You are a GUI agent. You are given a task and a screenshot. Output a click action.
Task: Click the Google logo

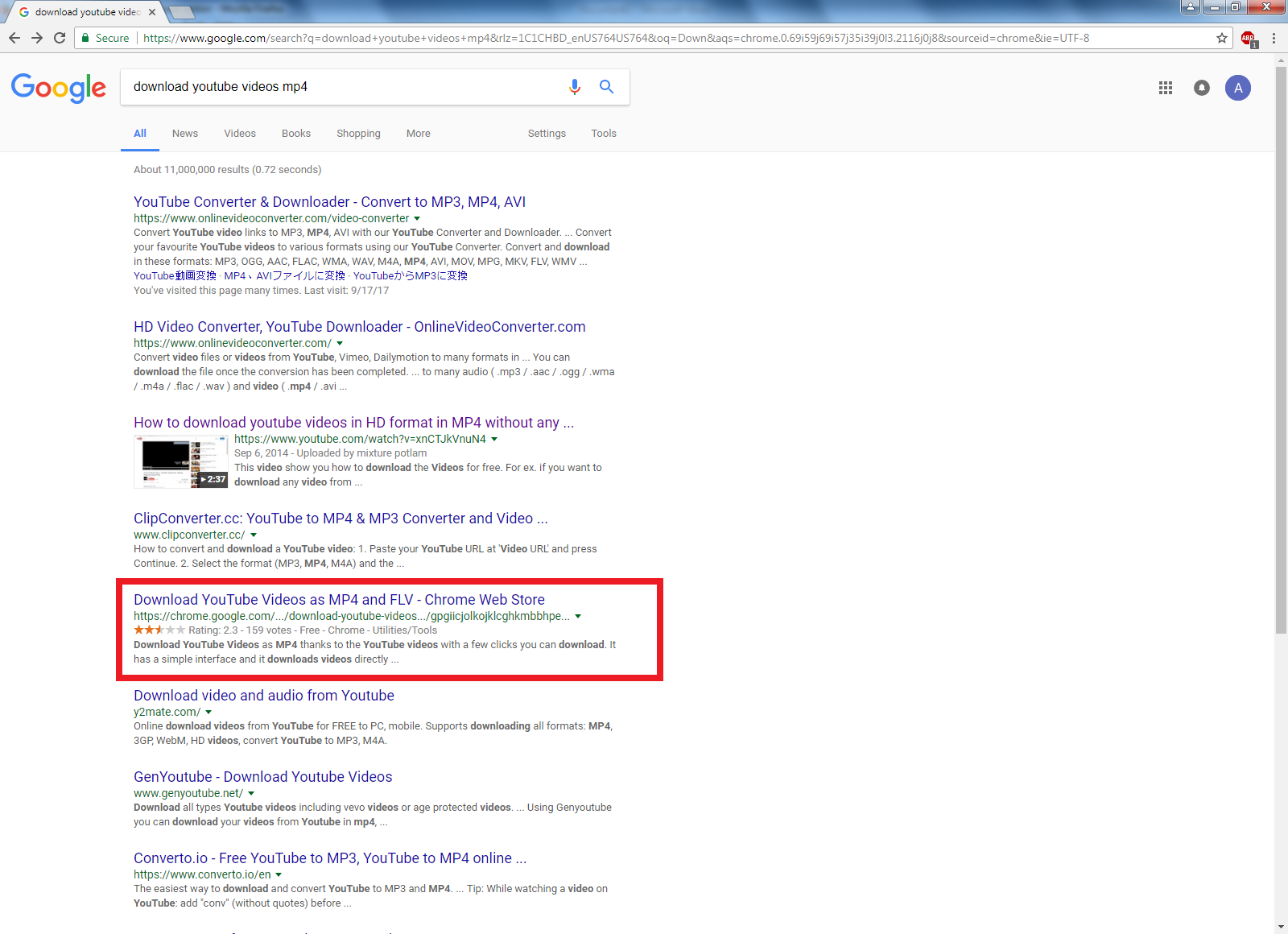[x=59, y=88]
